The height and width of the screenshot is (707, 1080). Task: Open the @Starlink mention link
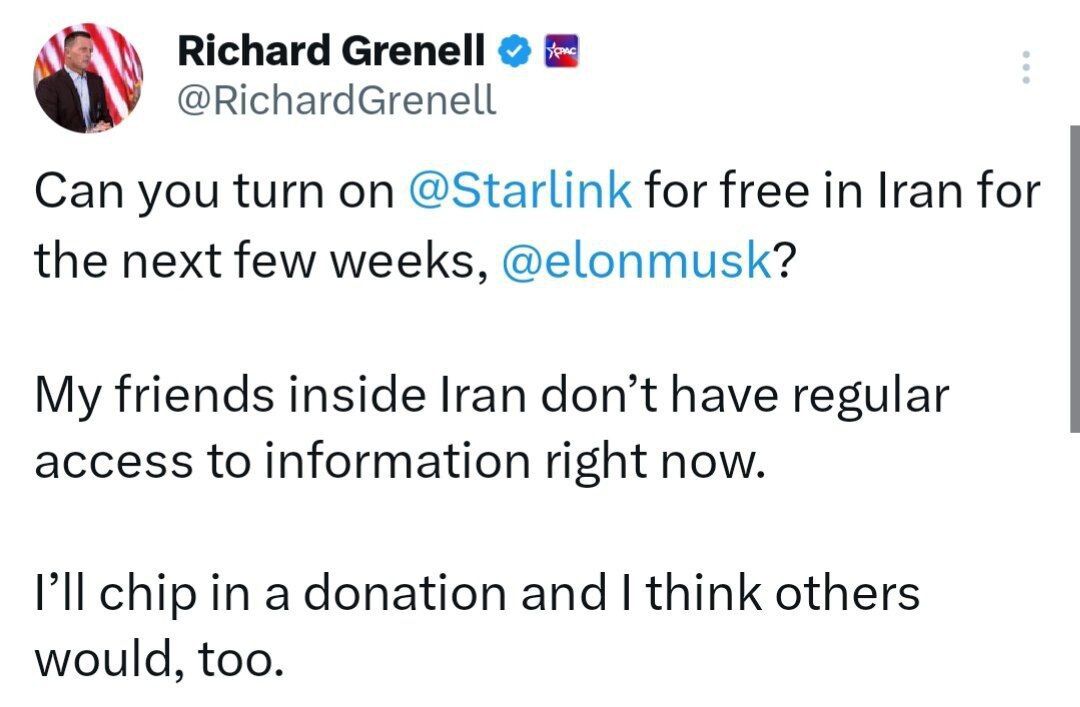(x=520, y=191)
